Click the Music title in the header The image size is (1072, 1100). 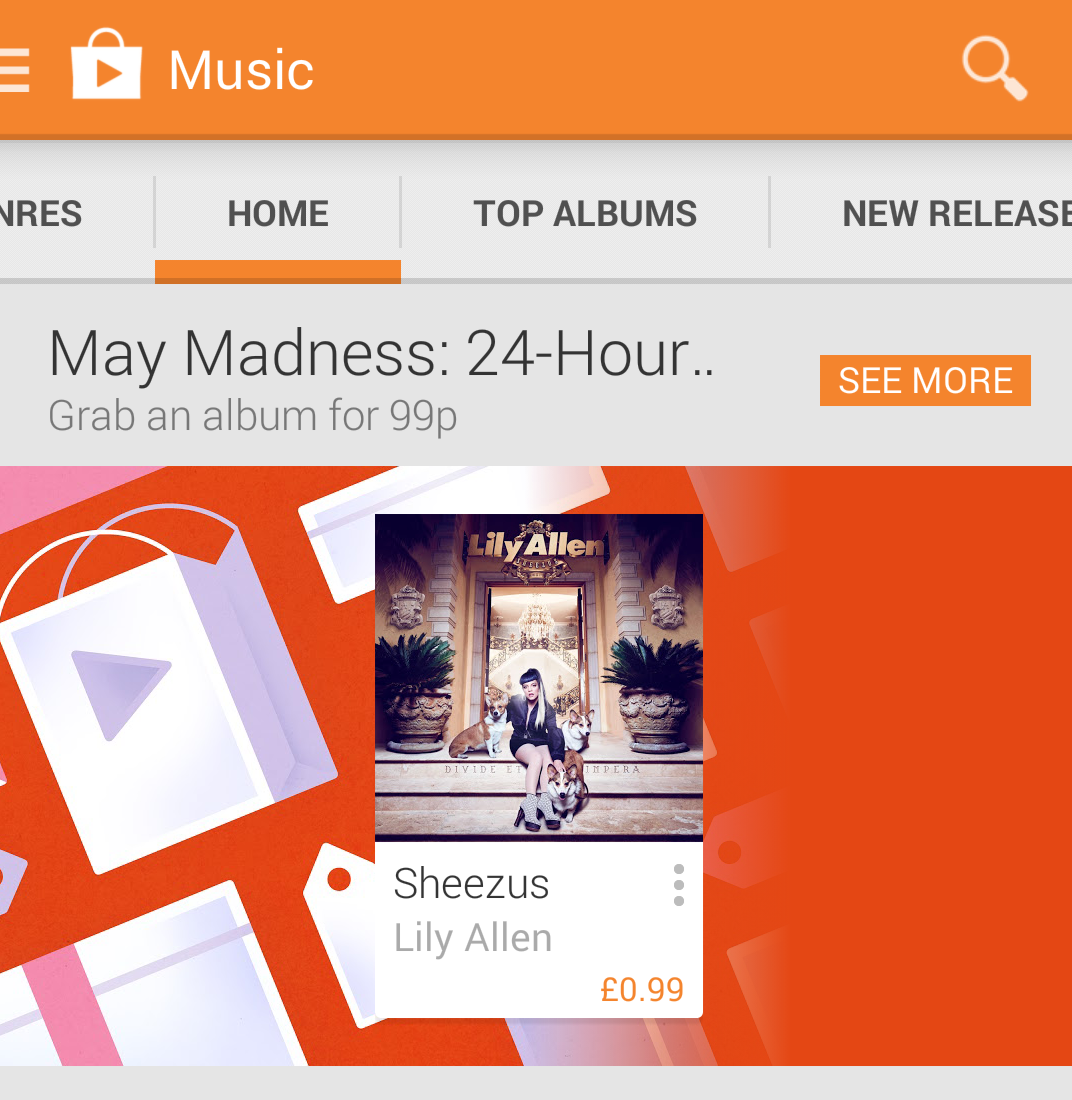pos(241,70)
